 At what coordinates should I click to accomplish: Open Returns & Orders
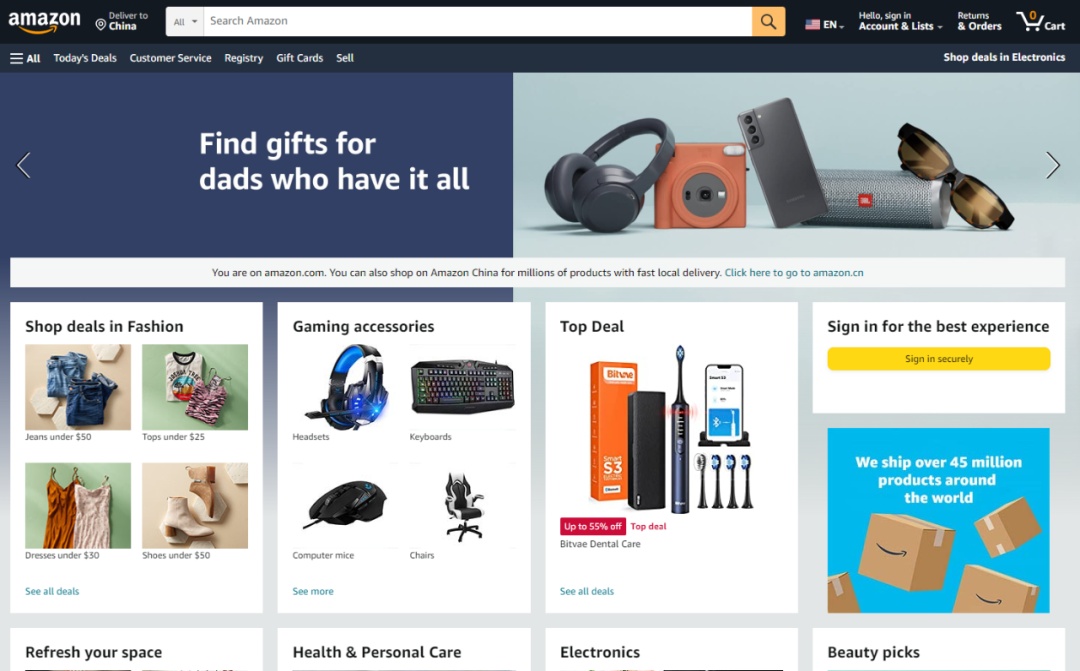click(x=979, y=21)
